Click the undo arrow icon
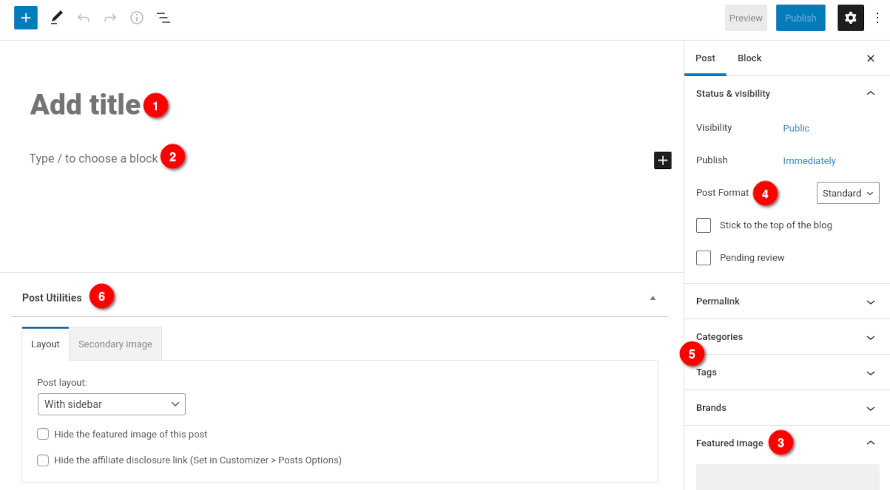 (x=83, y=18)
